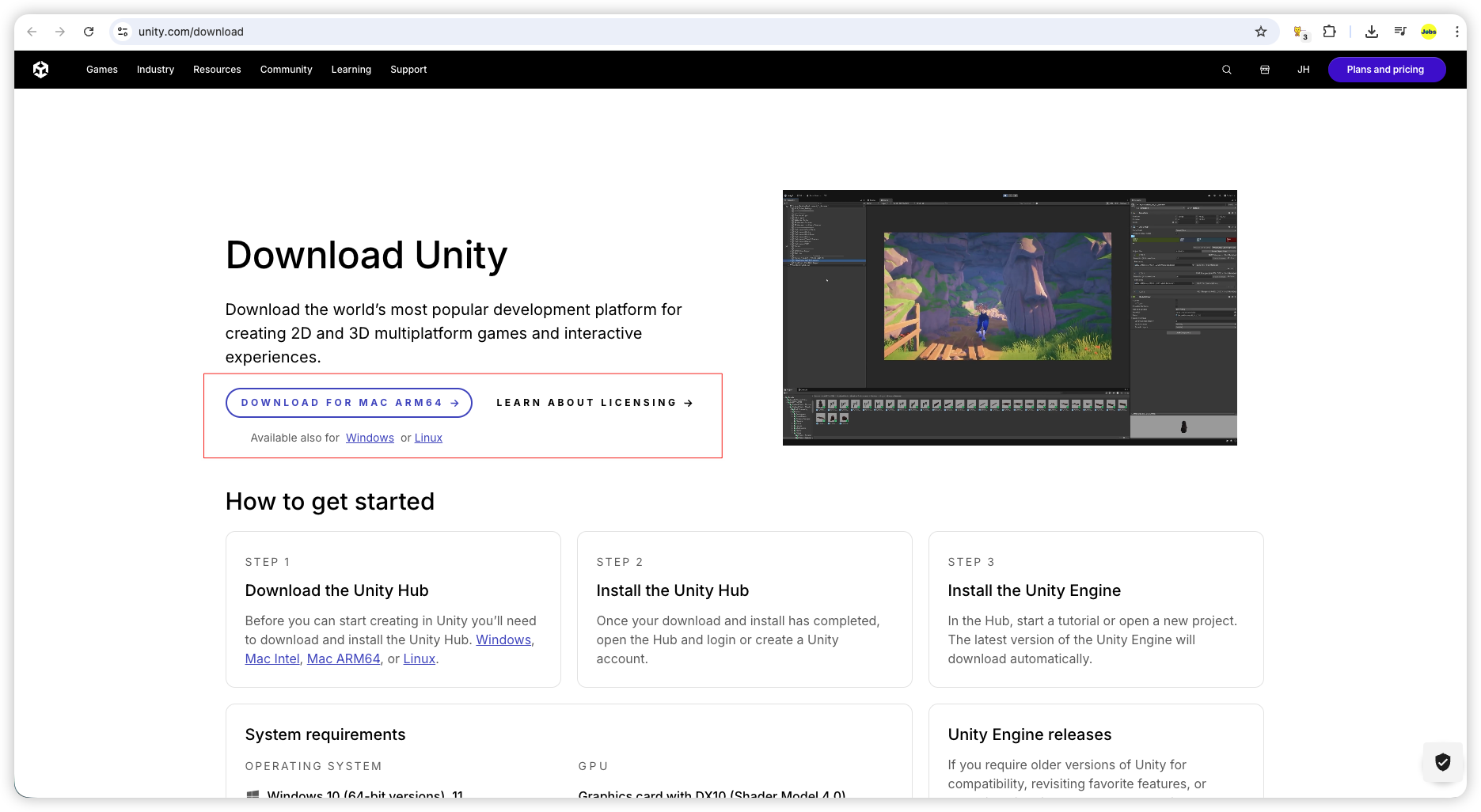Click Linux link in Step 1 card
This screenshot has height=812, width=1481.
pos(420,658)
